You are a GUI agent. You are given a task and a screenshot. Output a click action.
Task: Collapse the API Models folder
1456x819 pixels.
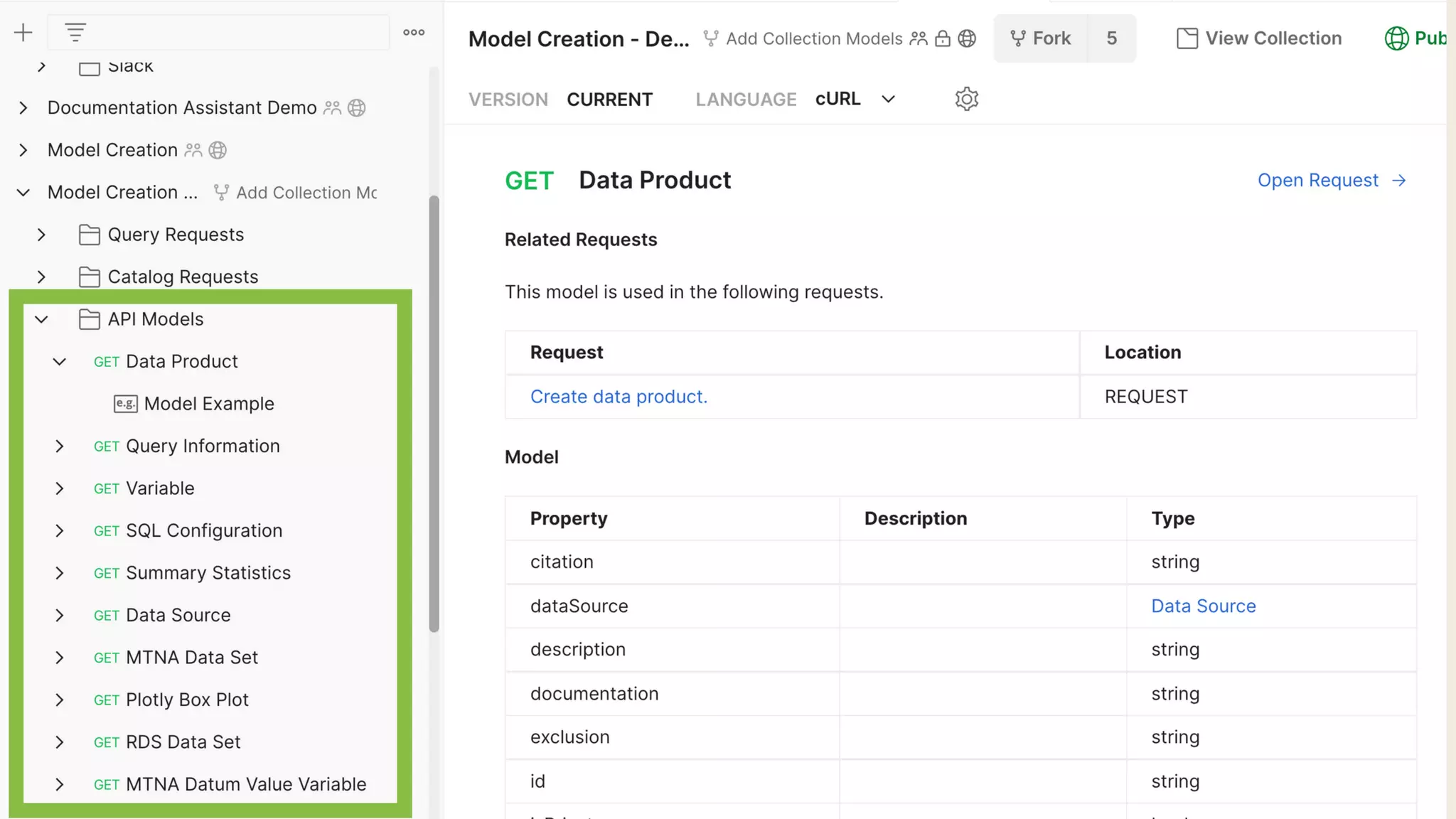pyautogui.click(x=41, y=319)
